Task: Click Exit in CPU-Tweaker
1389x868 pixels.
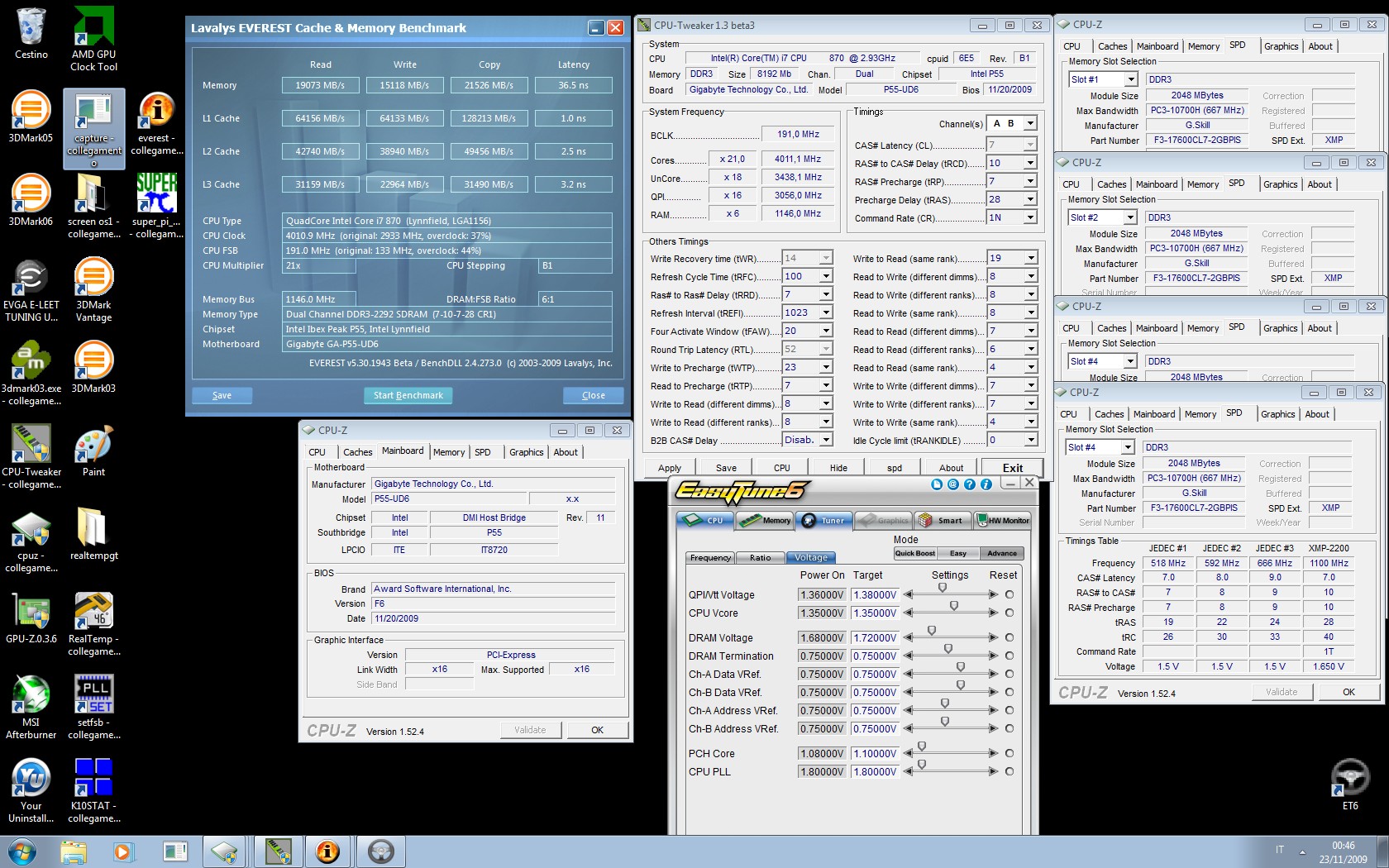Action: coord(1013,468)
